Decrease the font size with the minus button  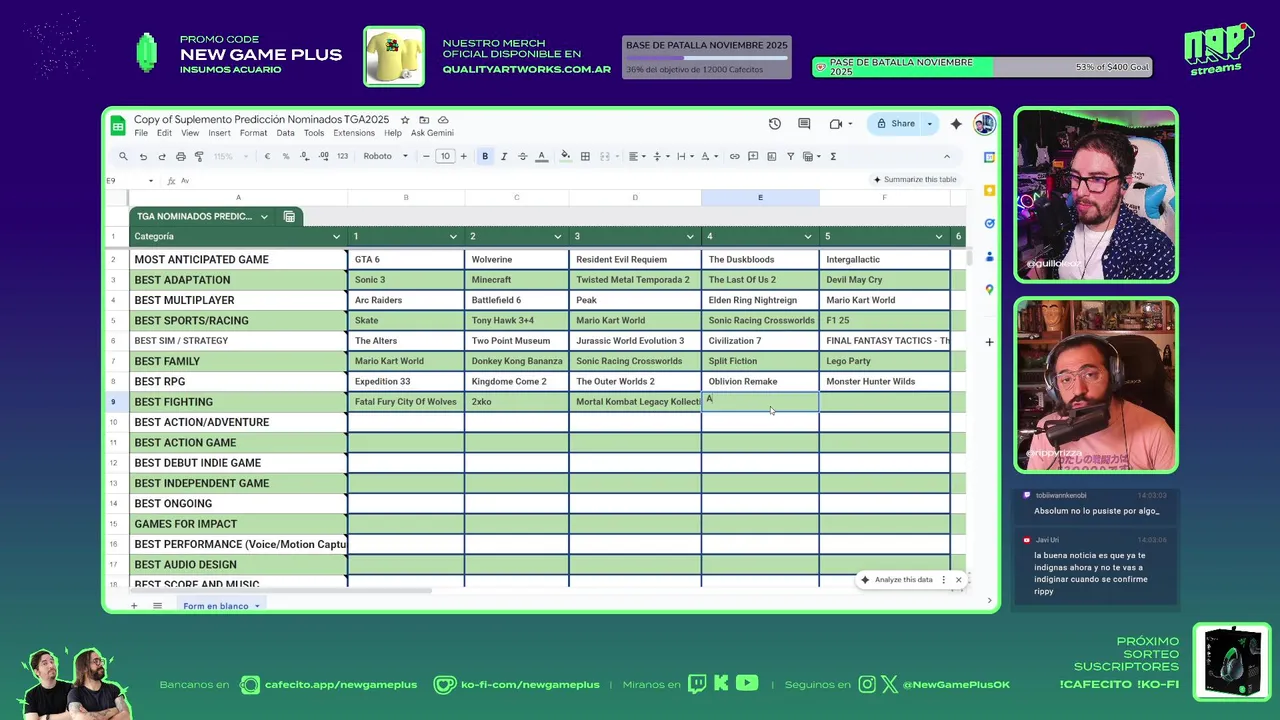(426, 156)
